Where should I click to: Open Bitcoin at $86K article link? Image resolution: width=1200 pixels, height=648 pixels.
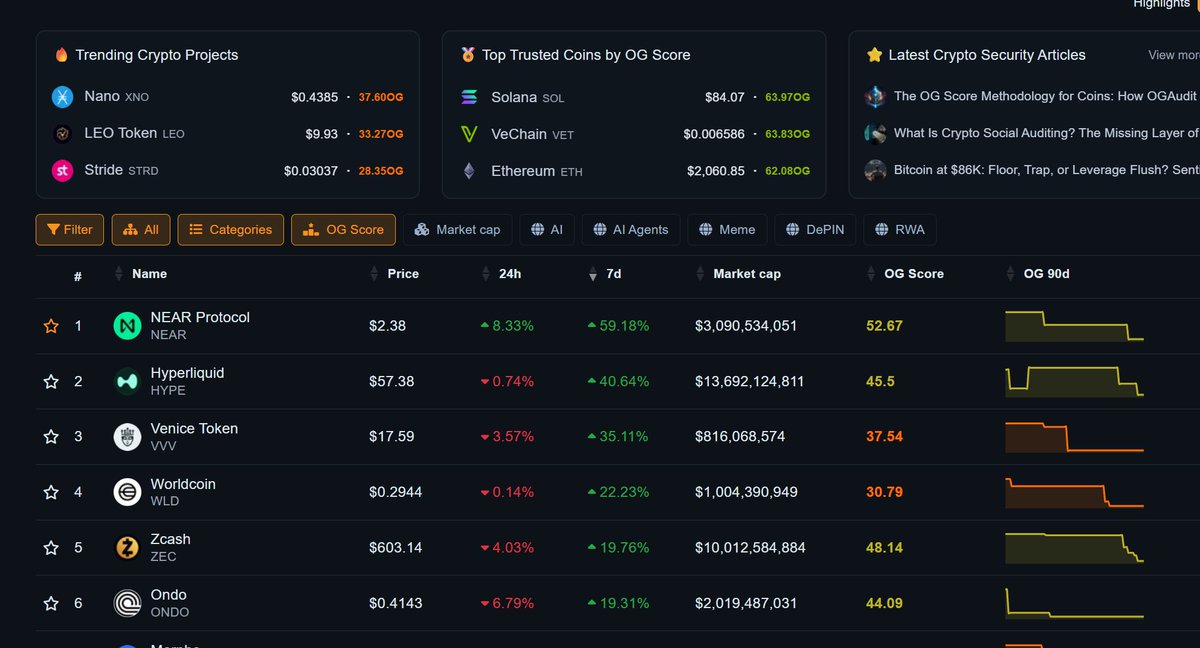click(1046, 170)
